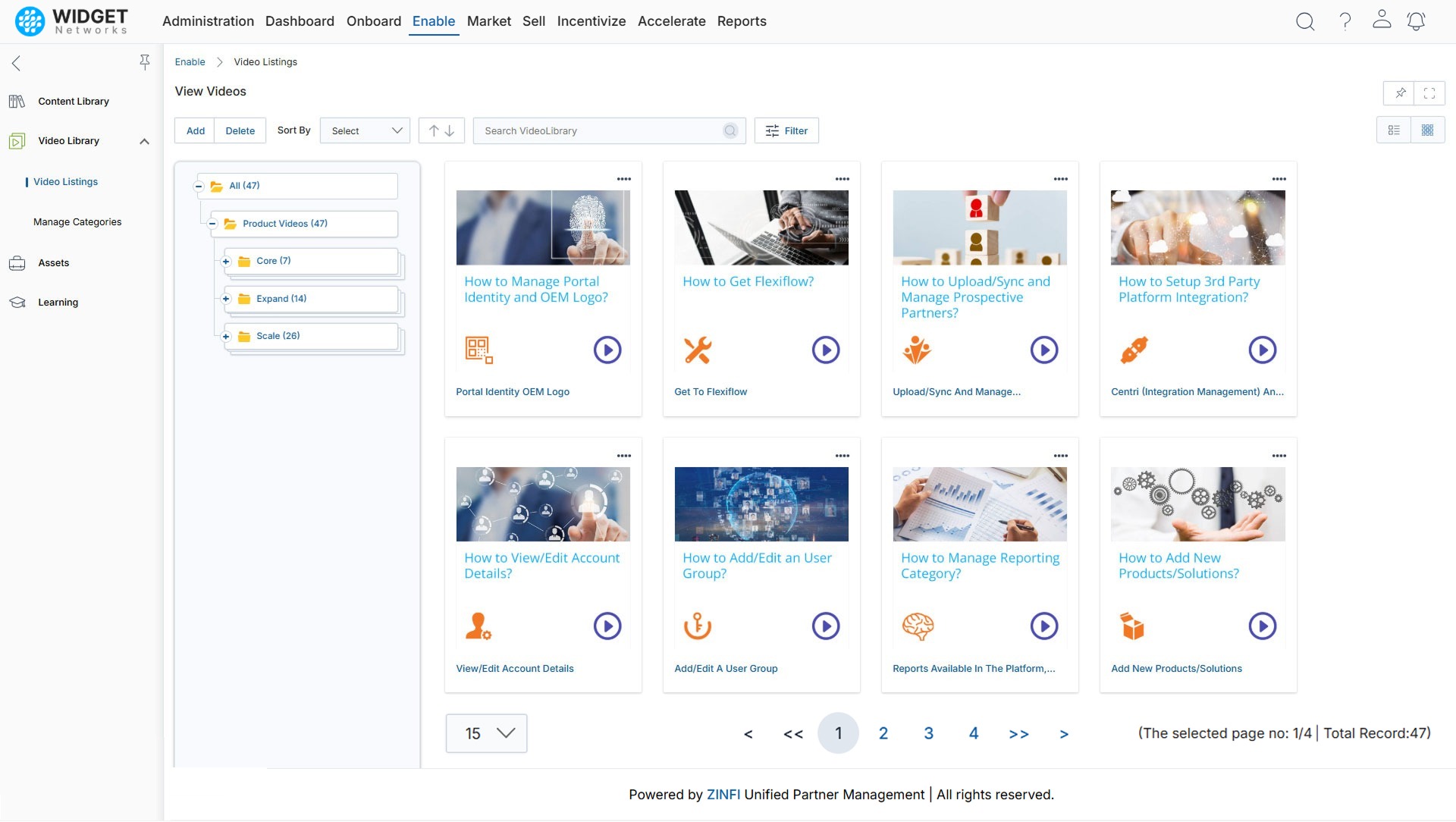Screen dimensions: 1456x822
Task: Pin the left navigation panel
Action: pyautogui.click(x=144, y=62)
